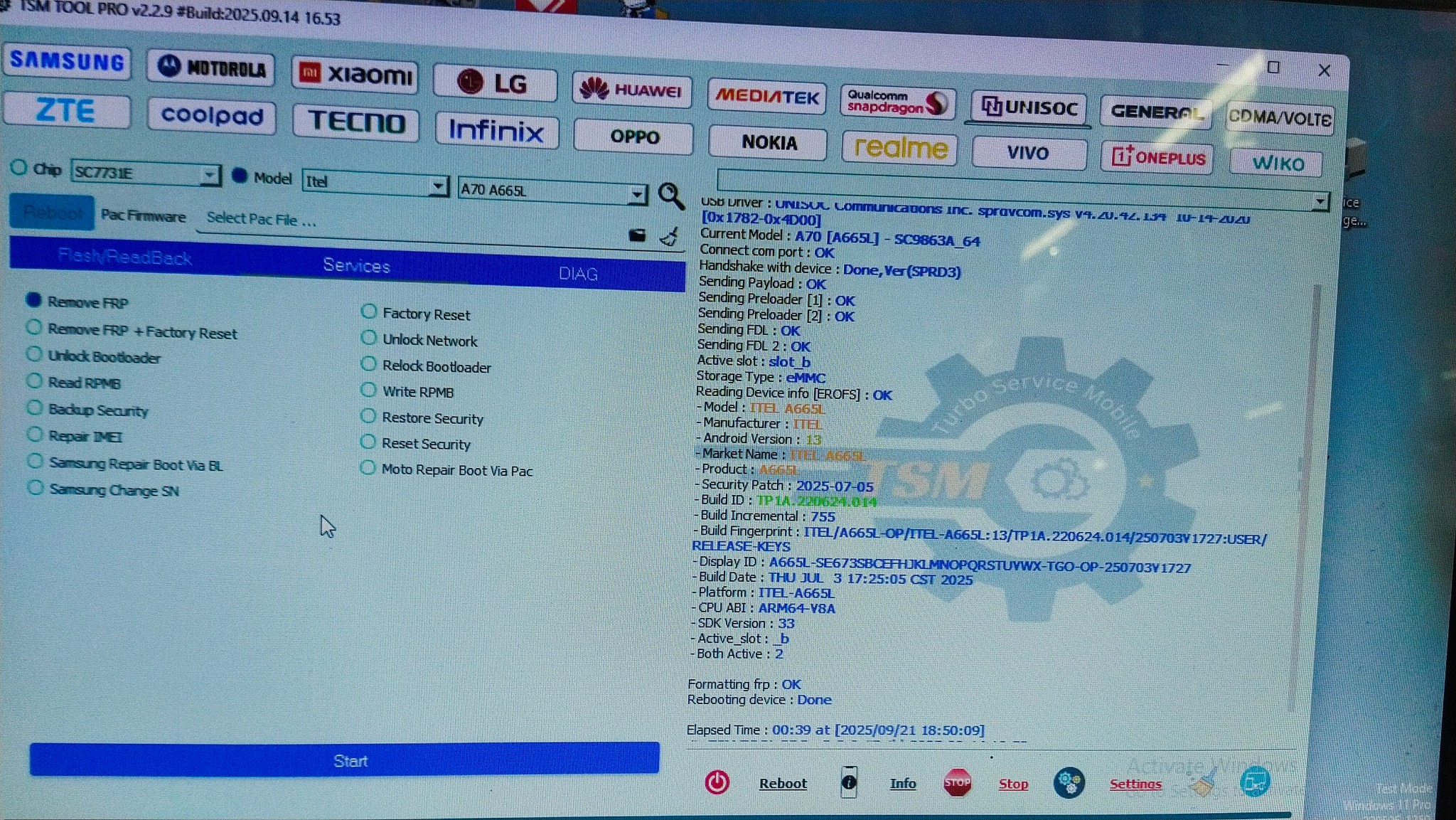Click the gears Settings icon
Viewport: 1456px width, 820px height.
tap(1069, 783)
